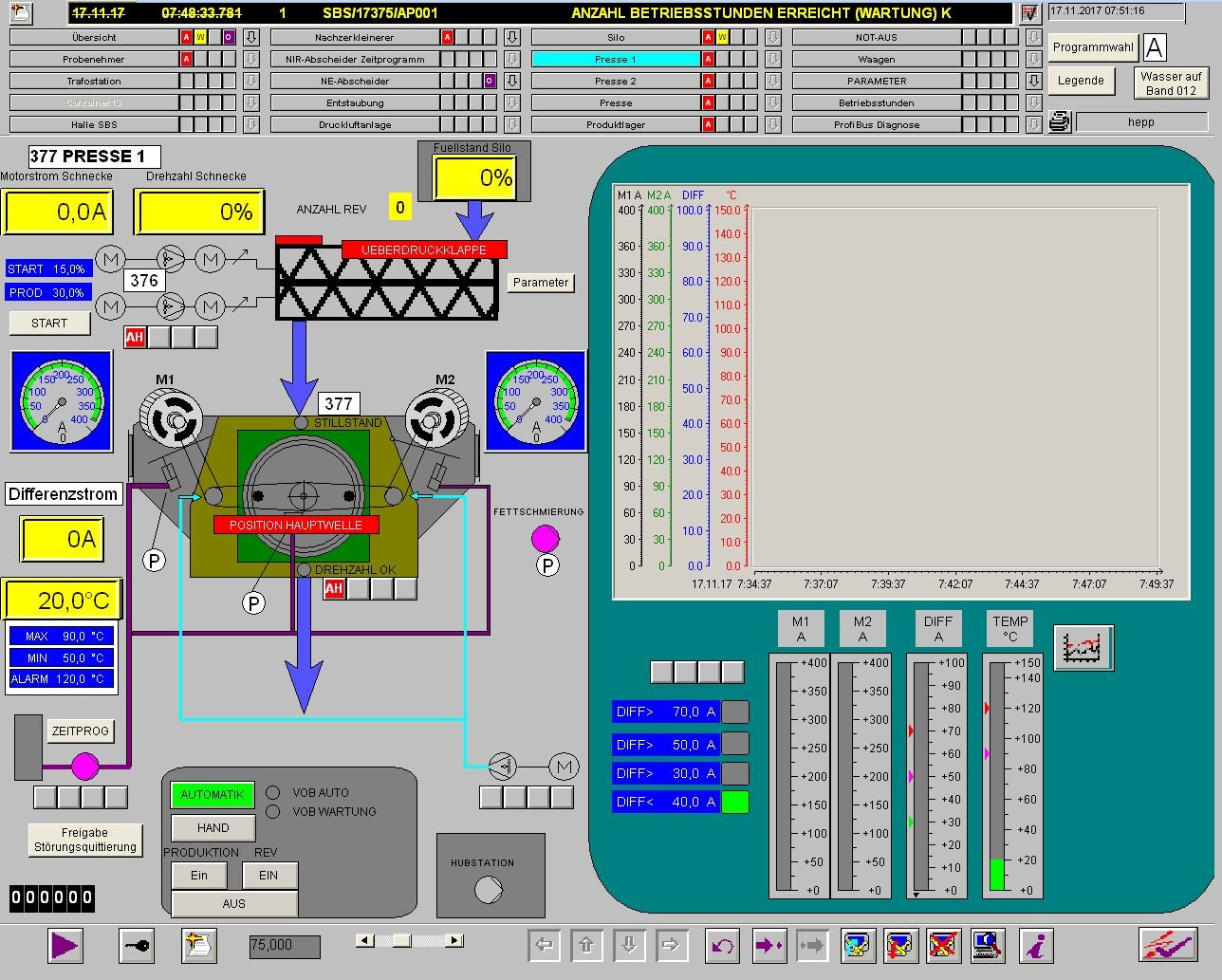Open the Presse 2 screen
This screenshot has height=980, width=1222.
pyautogui.click(x=616, y=81)
